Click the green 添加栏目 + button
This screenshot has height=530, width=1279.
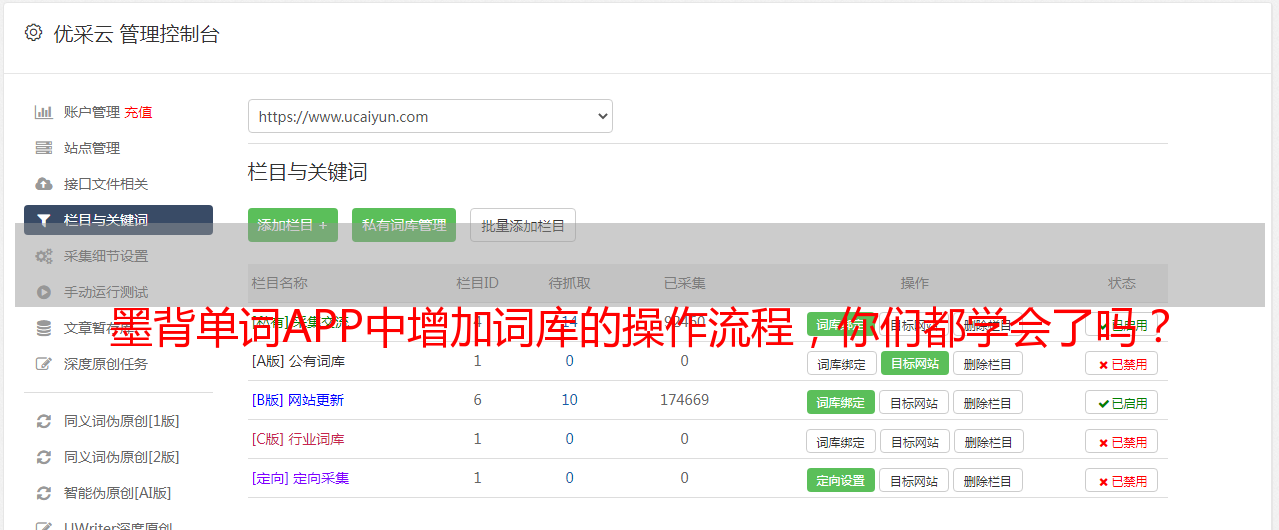293,225
